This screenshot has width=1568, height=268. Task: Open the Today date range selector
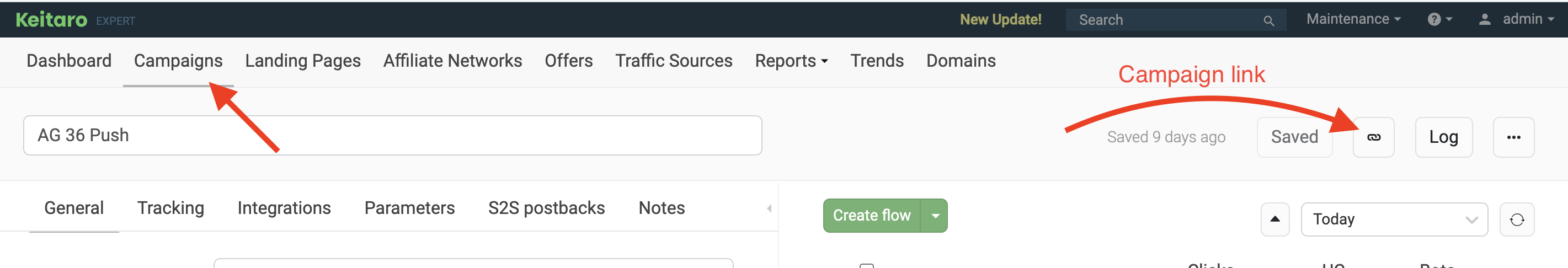tap(1394, 219)
